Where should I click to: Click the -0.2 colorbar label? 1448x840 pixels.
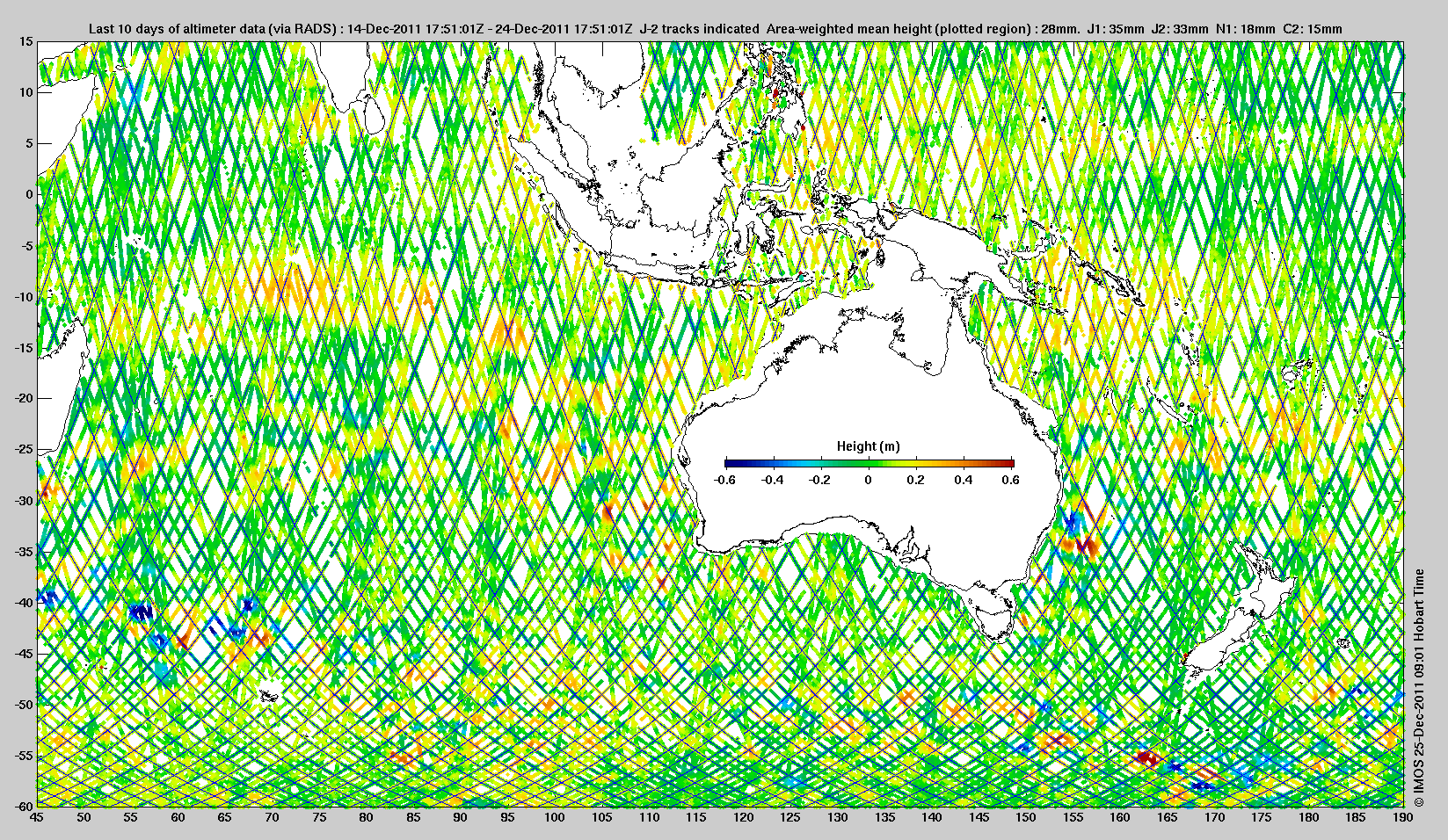point(820,480)
